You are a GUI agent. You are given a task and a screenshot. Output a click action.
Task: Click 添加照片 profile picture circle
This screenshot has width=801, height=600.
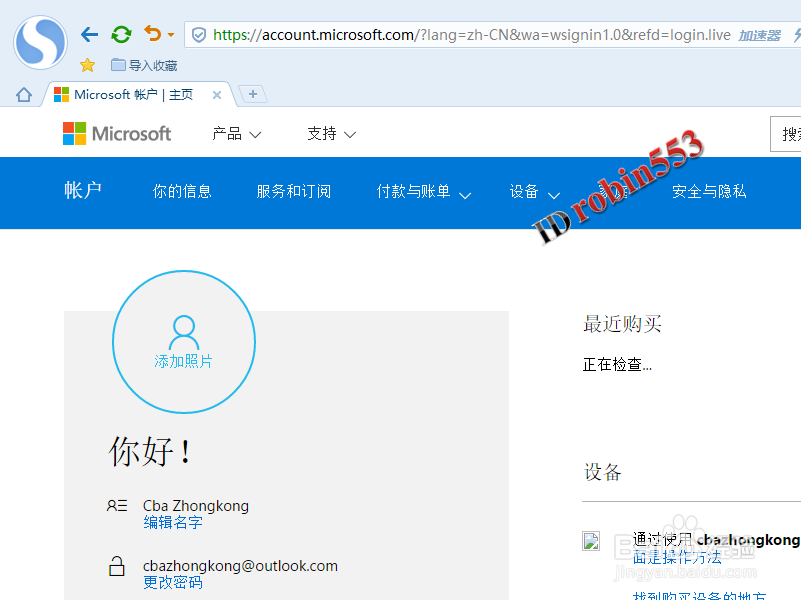pos(184,342)
